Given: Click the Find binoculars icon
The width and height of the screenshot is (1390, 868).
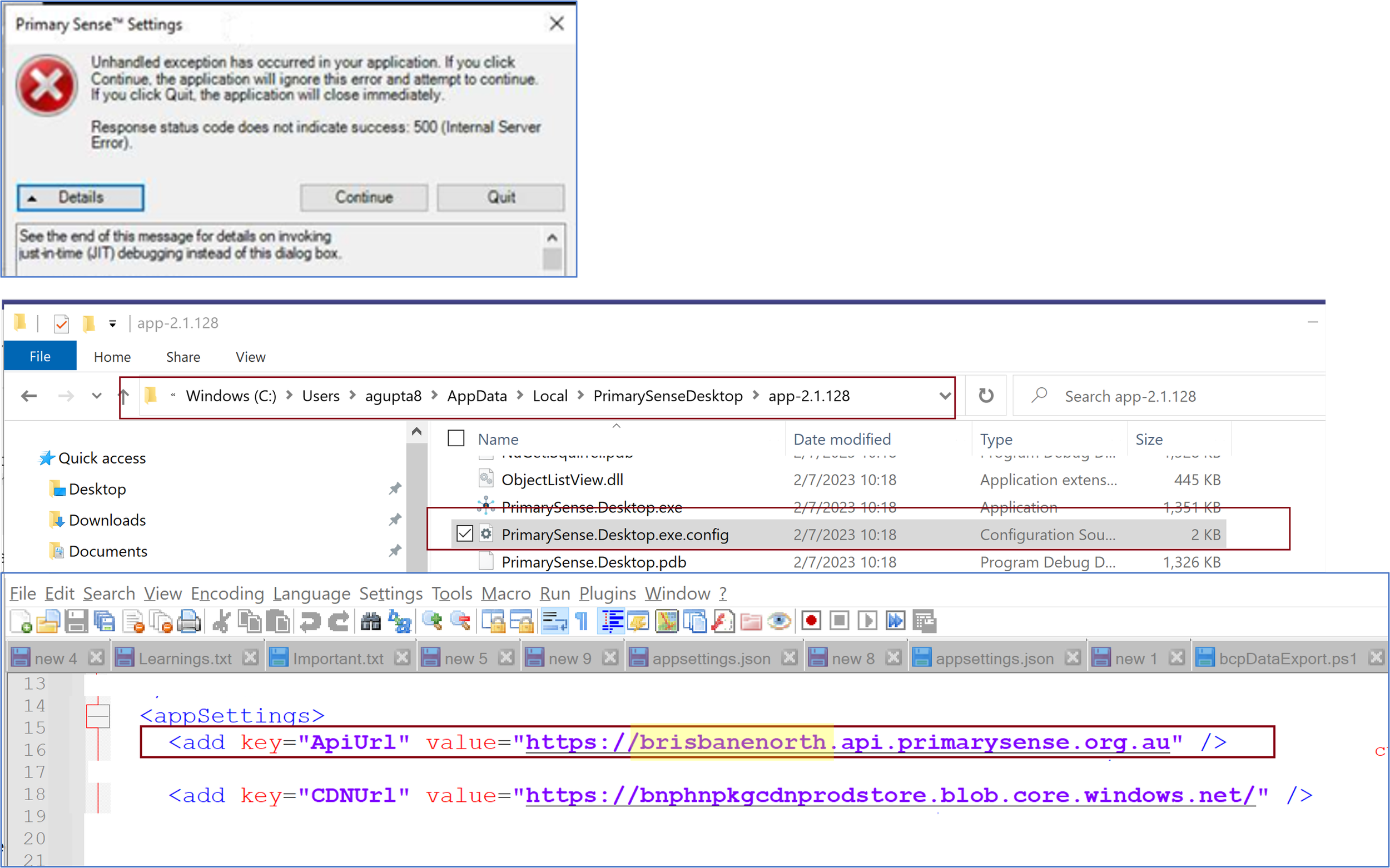Looking at the screenshot, I should pos(370,622).
